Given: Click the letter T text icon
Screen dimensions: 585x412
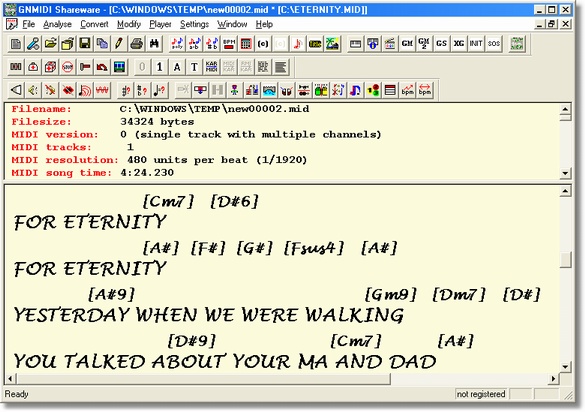Looking at the screenshot, I should click(194, 67).
